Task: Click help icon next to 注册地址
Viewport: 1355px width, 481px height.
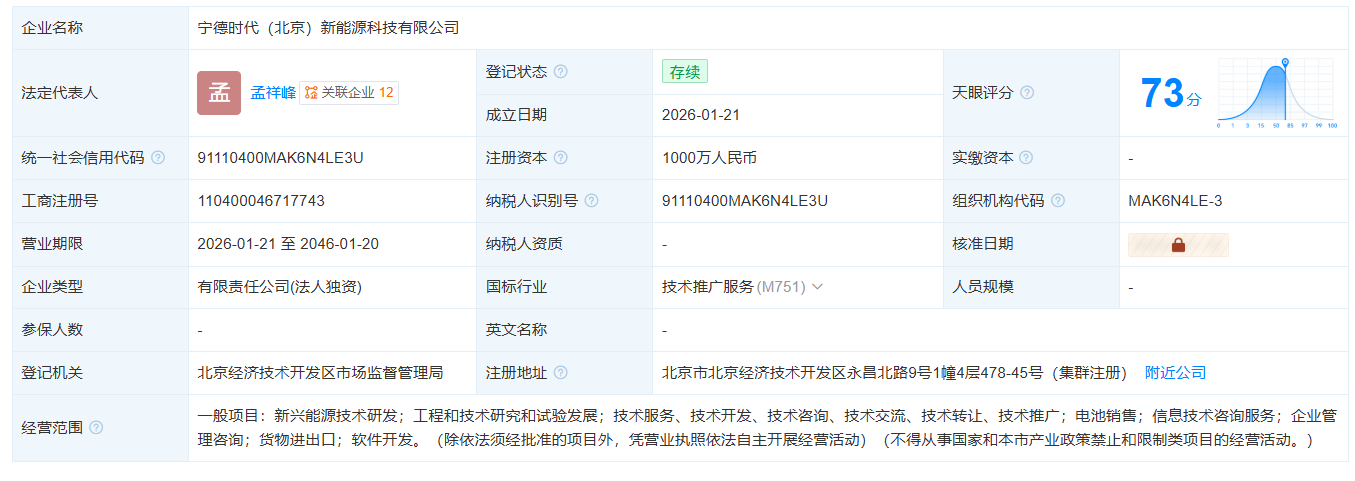Action: pyautogui.click(x=561, y=373)
